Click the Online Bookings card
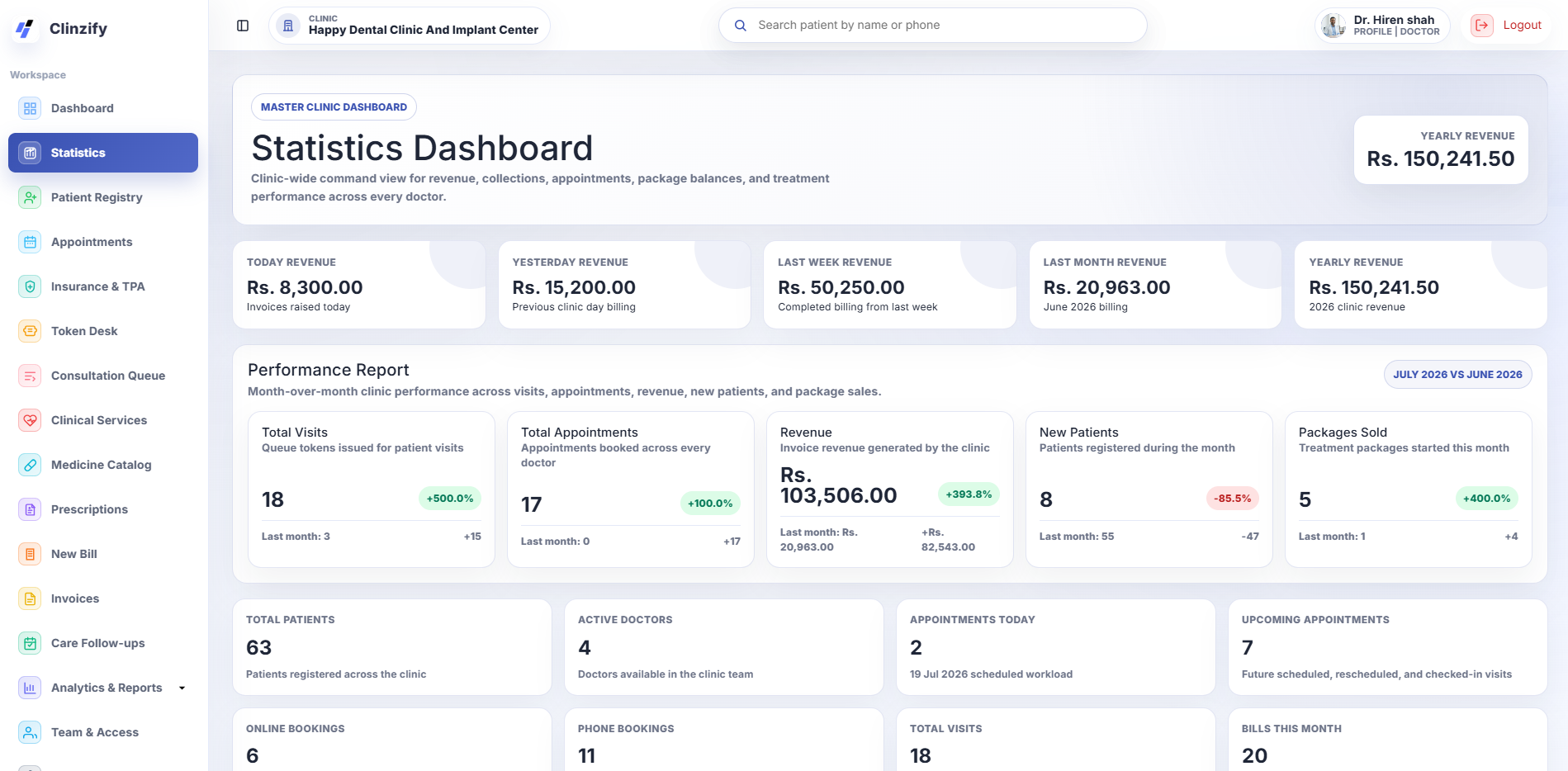1568x771 pixels. click(392, 740)
